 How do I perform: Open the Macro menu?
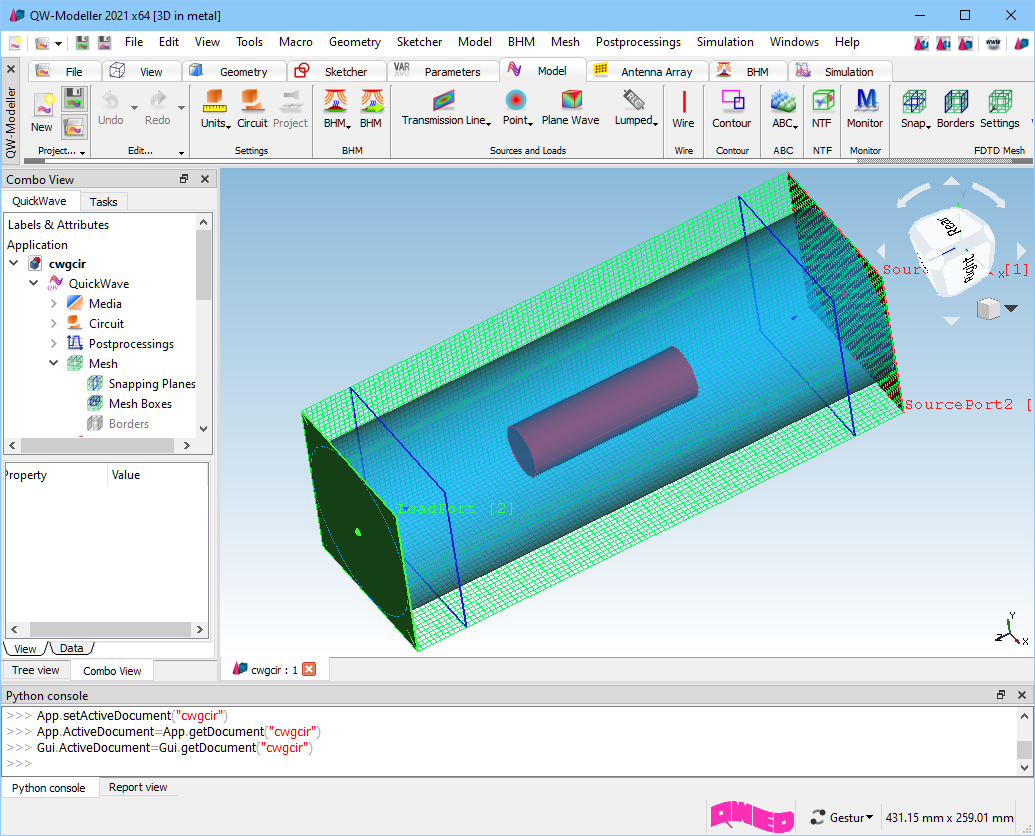[295, 42]
